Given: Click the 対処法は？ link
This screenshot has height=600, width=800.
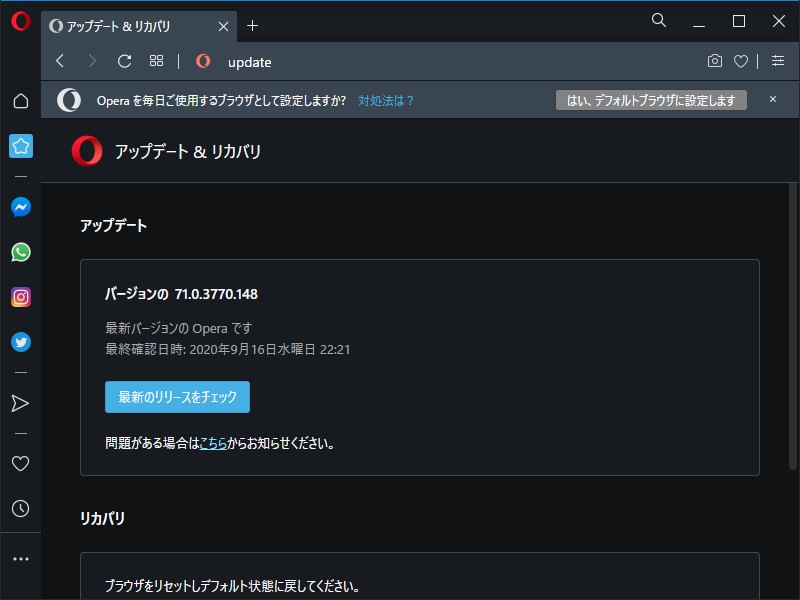Looking at the screenshot, I should (386, 101).
